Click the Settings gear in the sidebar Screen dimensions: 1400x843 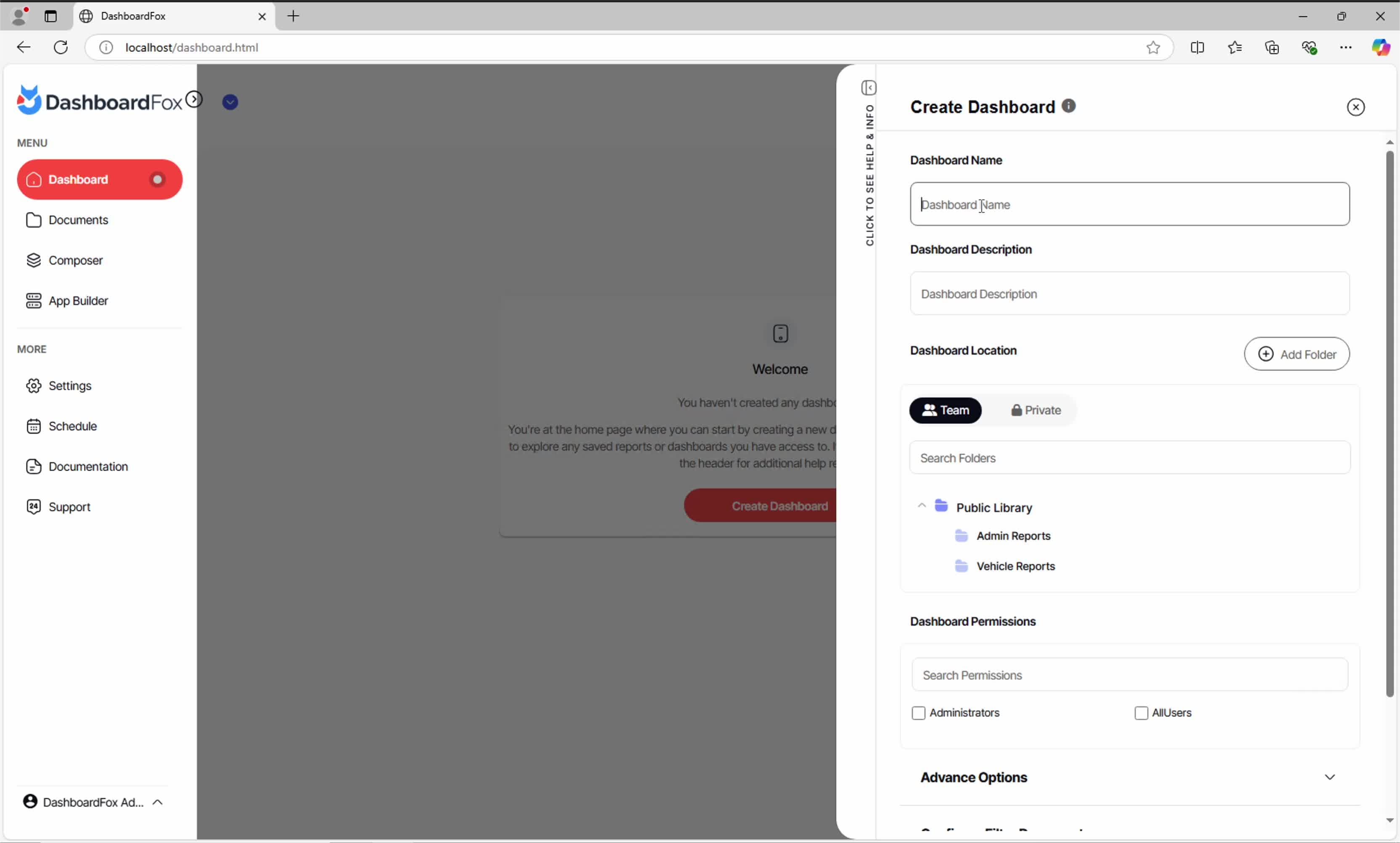click(x=34, y=386)
